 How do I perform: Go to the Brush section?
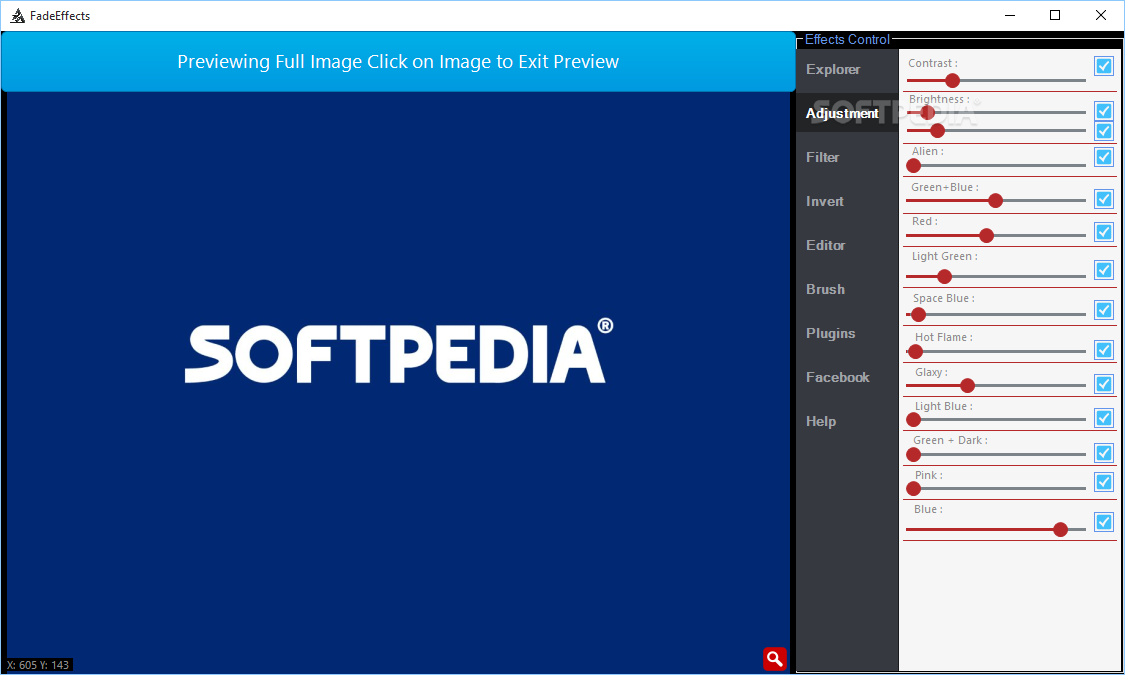[x=825, y=289]
